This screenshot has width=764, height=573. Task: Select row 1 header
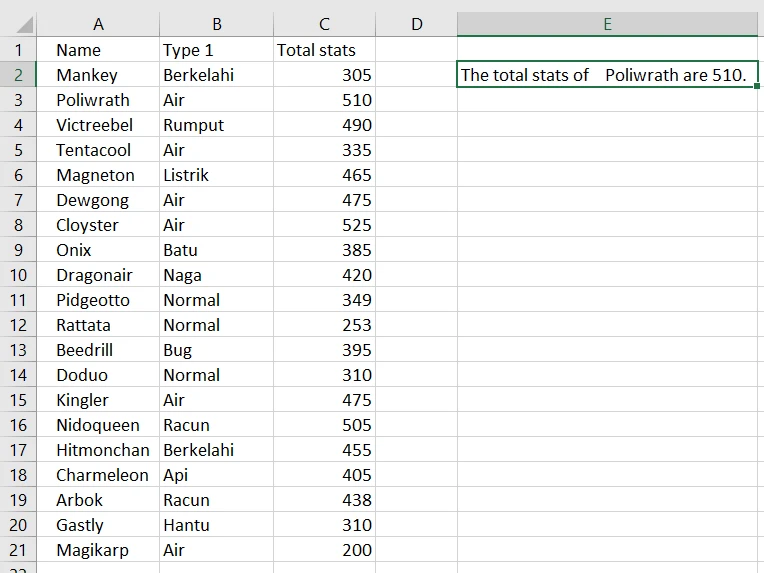coord(18,50)
